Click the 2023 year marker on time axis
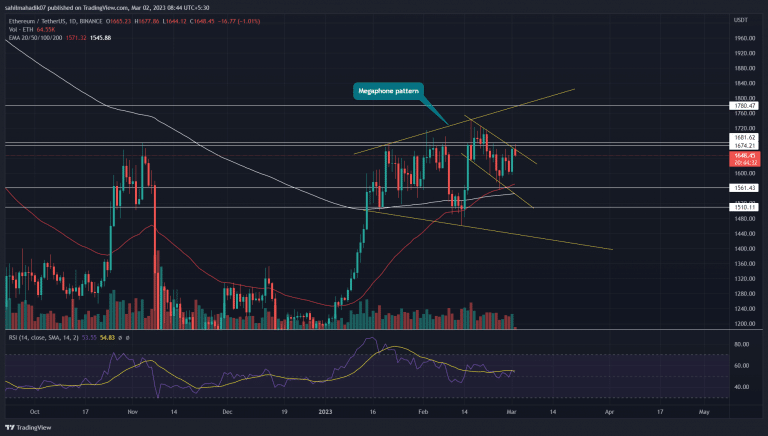Screen dimensions: 768x436 coord(325,412)
